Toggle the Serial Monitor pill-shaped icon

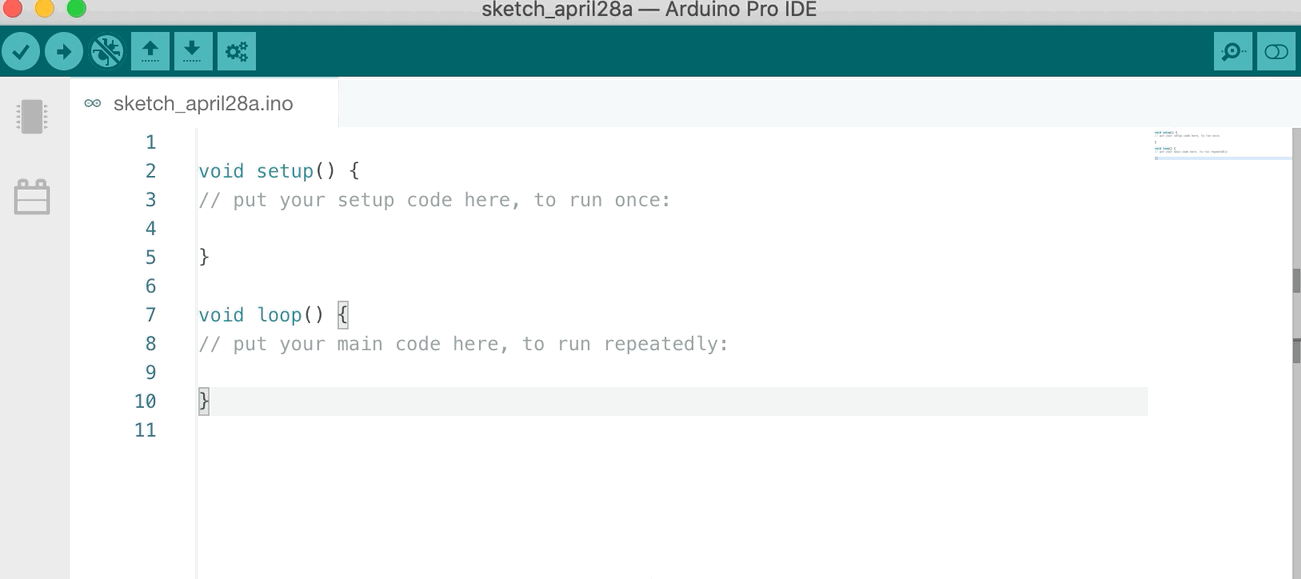[x=1276, y=51]
